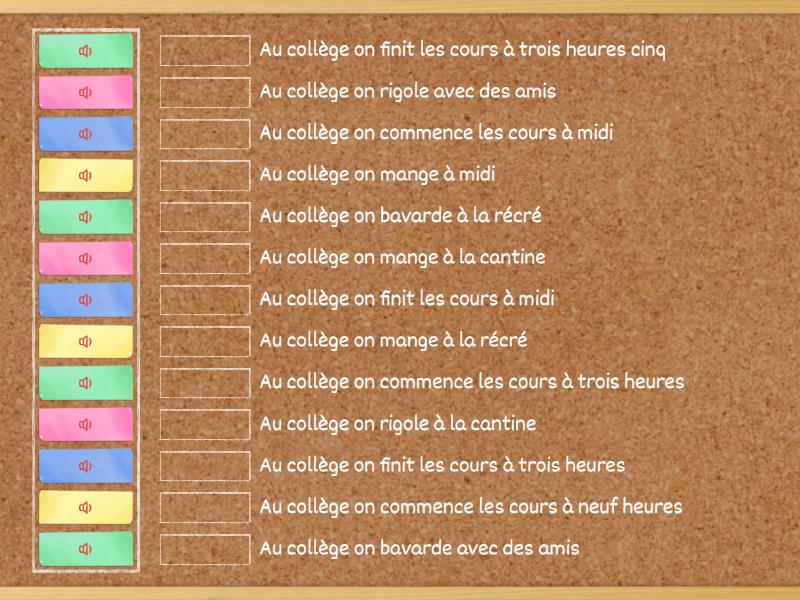800x600 pixels.
Task: Select answer box for 'finit les cours à trois heures'
Action: (205, 466)
